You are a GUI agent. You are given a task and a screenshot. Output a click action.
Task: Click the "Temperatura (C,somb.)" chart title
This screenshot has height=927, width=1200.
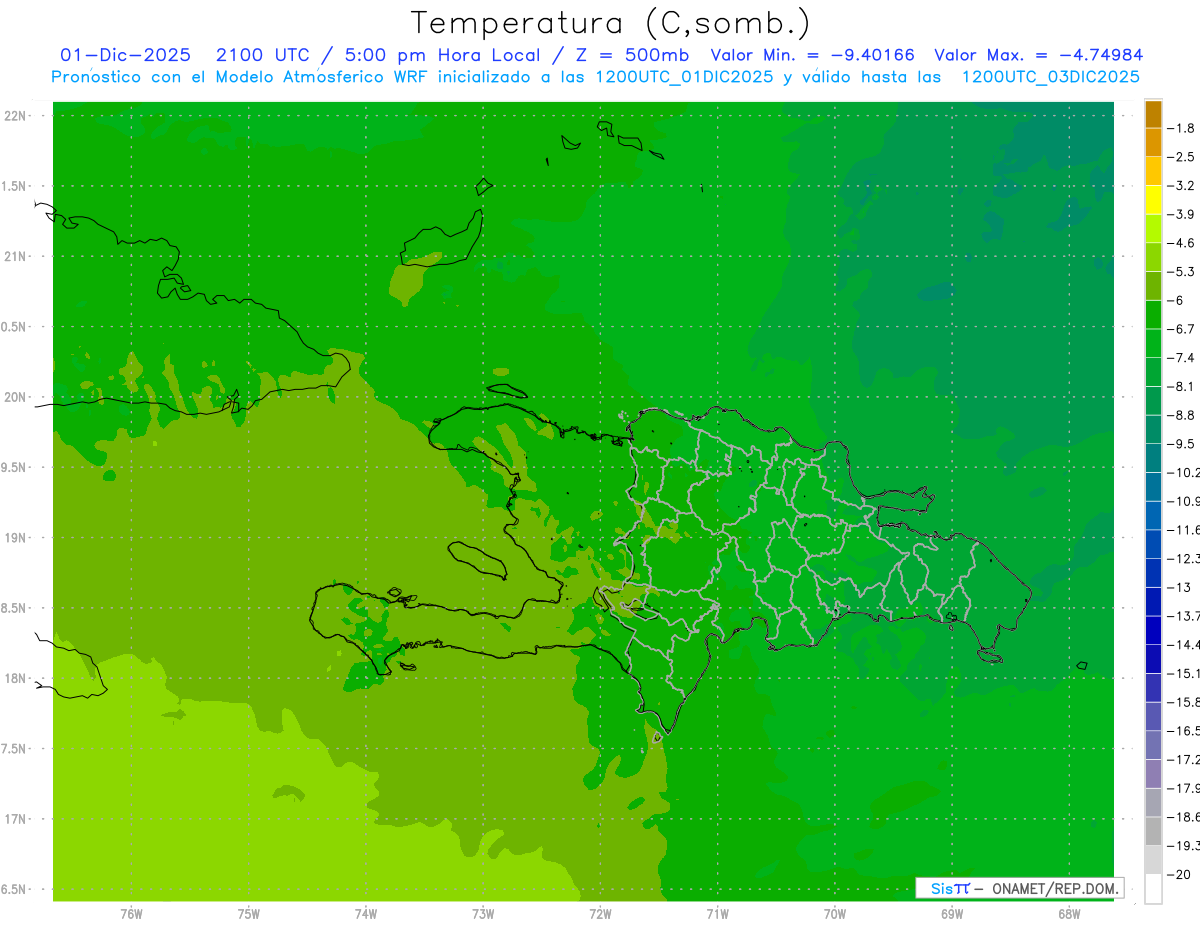(611, 23)
